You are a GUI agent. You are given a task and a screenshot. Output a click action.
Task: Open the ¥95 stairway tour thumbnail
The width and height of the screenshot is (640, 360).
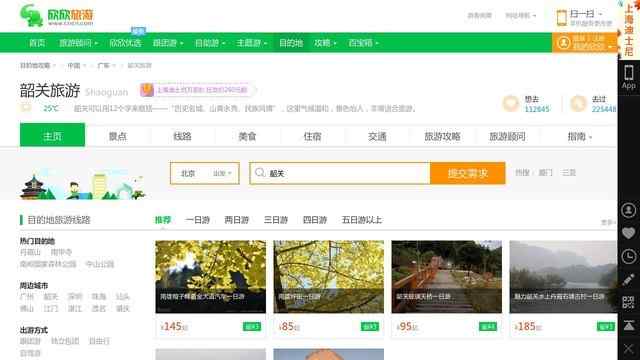(x=447, y=277)
